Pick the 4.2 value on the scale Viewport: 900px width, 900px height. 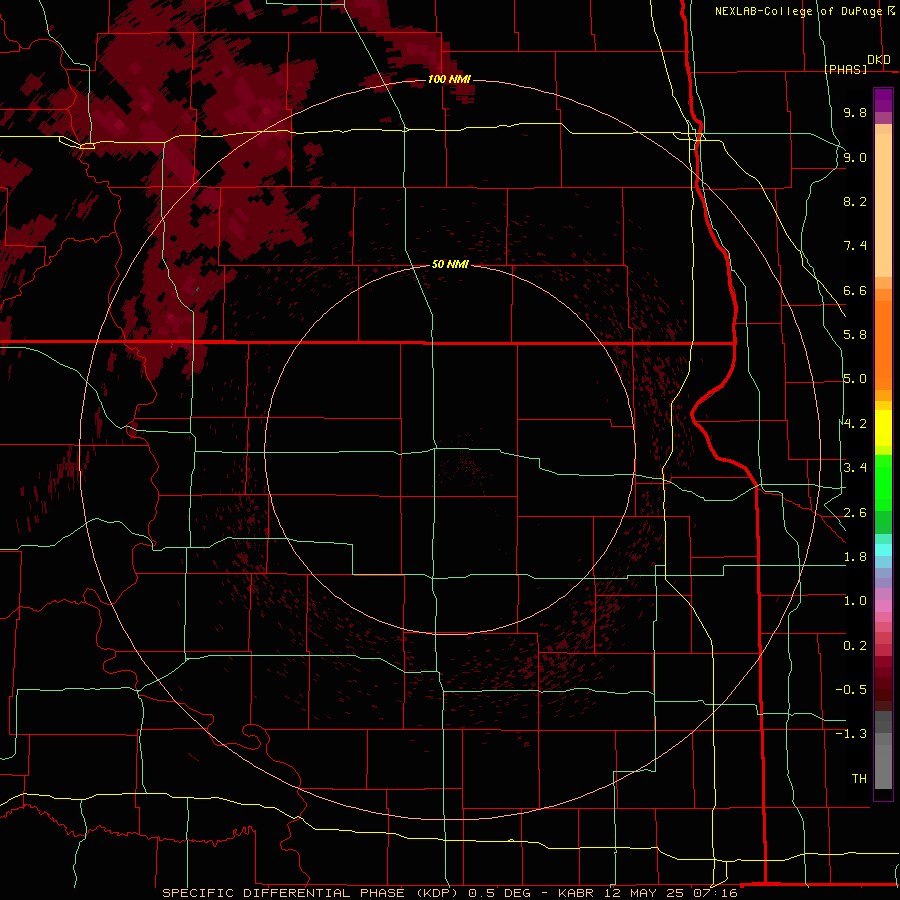click(x=855, y=424)
